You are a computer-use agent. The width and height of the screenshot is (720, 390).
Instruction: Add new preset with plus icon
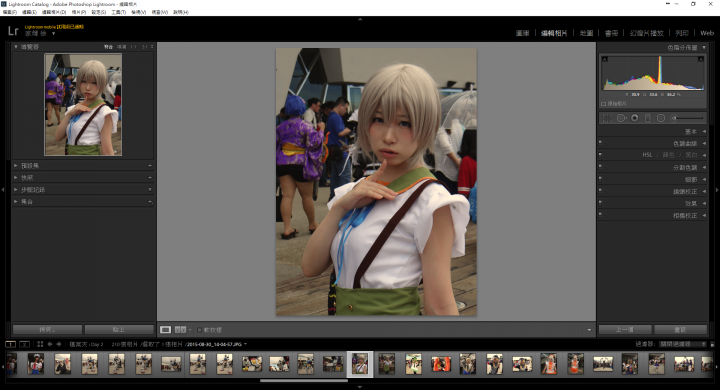pyautogui.click(x=150, y=165)
